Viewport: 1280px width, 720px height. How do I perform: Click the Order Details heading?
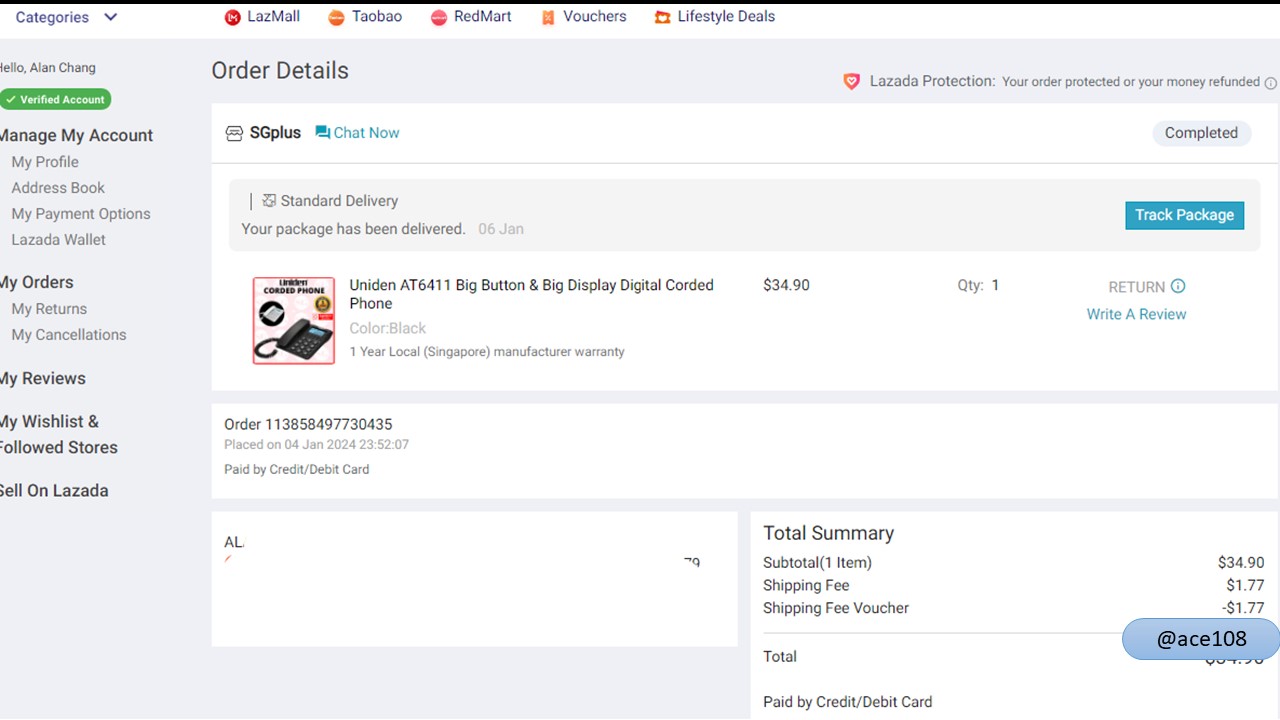280,71
